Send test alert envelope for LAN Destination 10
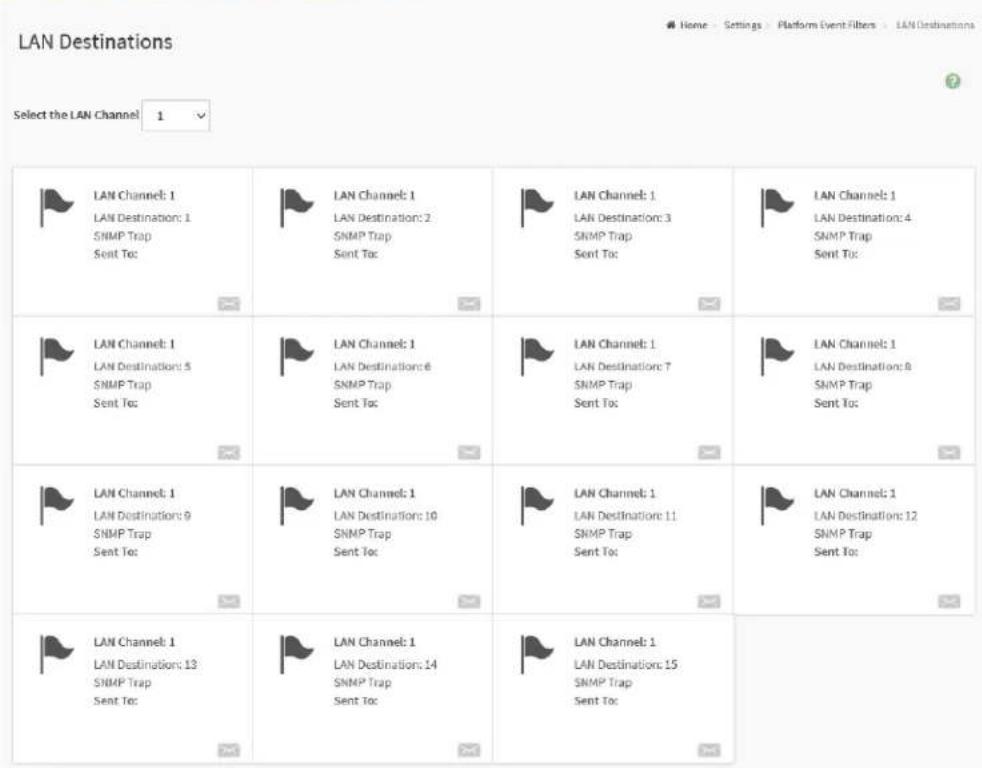The height and width of the screenshot is (768, 982). coord(469,601)
